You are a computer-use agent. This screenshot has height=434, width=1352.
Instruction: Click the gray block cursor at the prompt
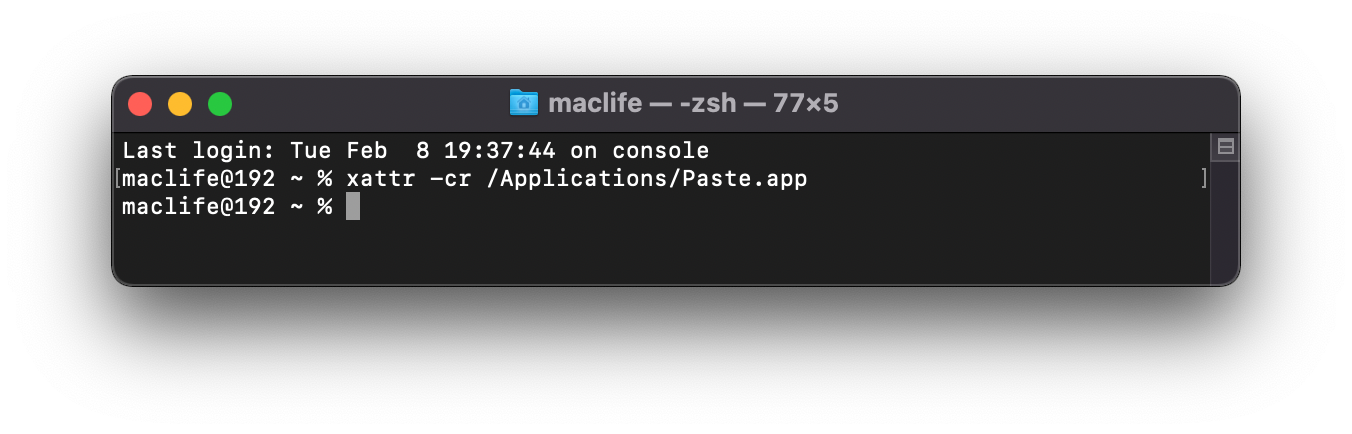(x=352, y=207)
